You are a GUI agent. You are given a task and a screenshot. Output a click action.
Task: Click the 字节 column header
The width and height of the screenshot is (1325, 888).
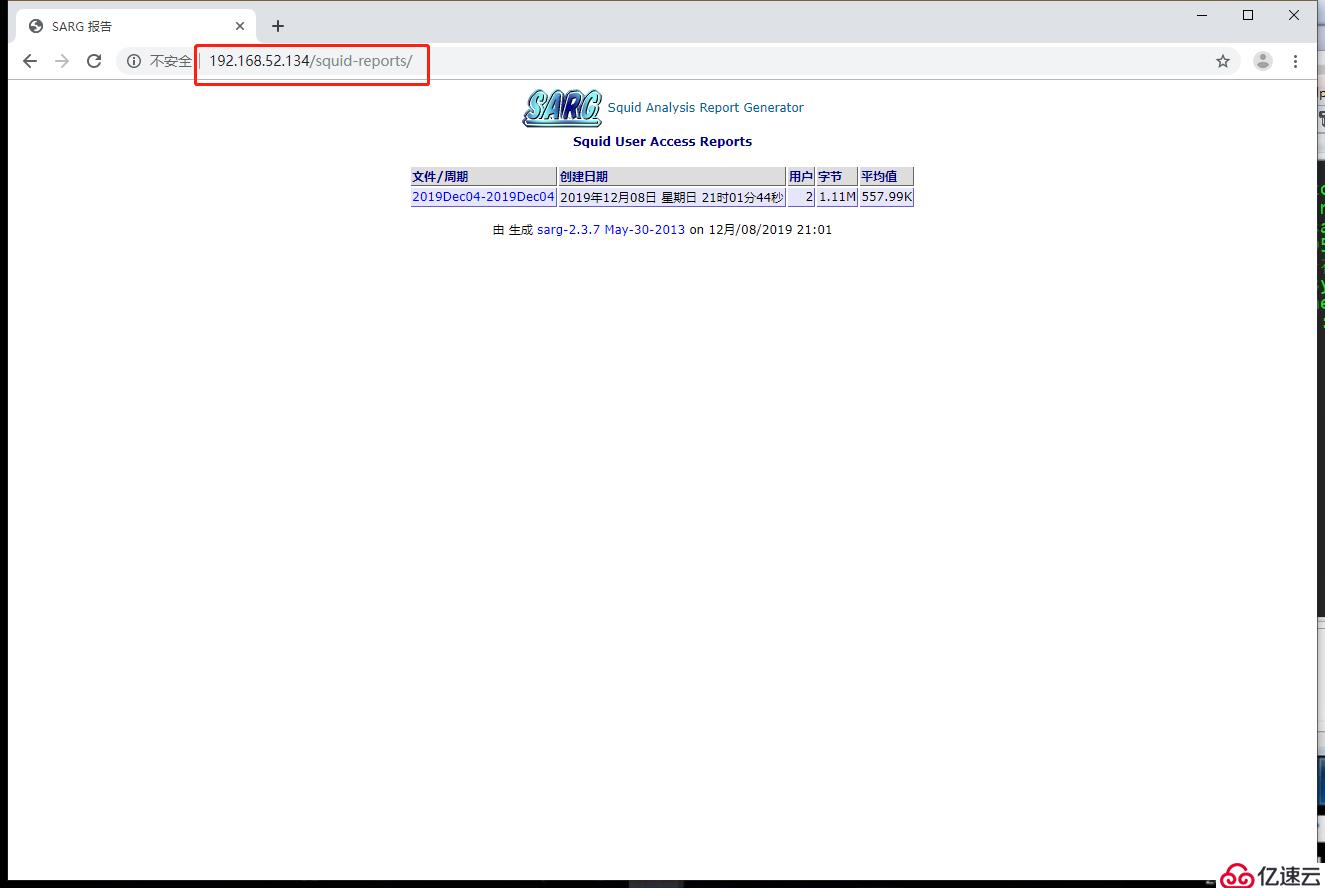tap(837, 176)
